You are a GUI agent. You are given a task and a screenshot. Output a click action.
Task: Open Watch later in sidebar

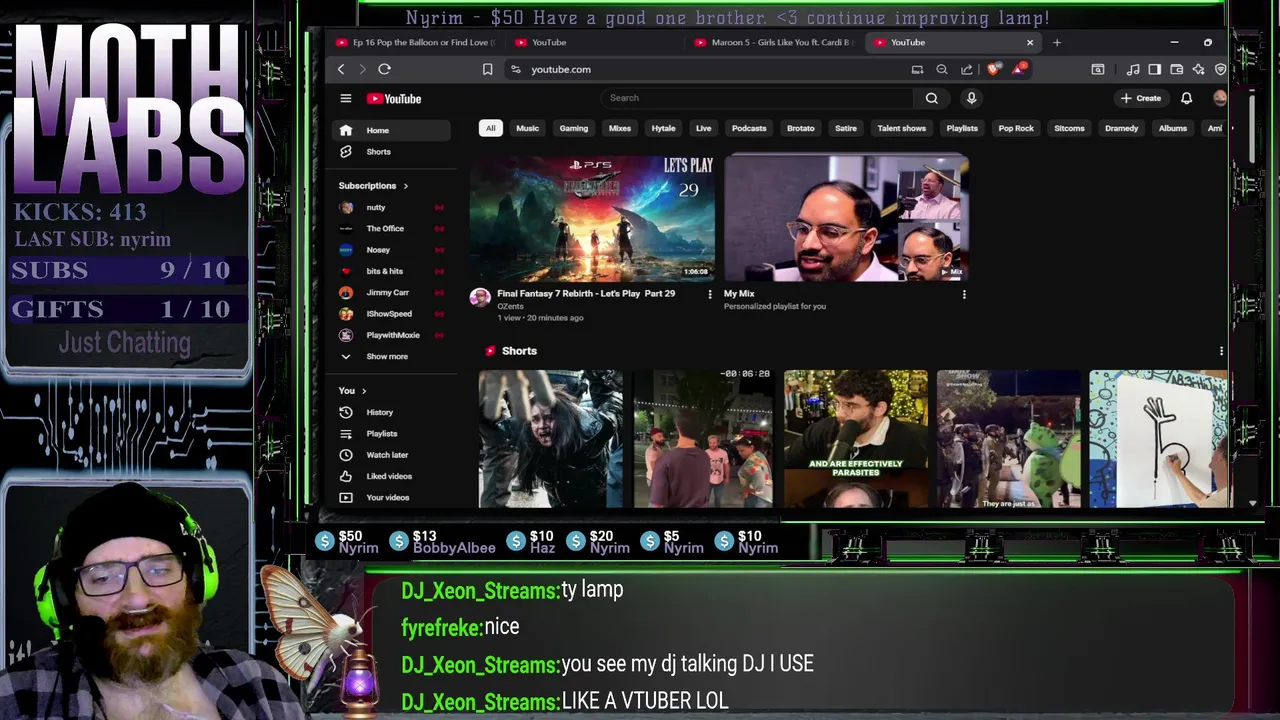coord(391,455)
